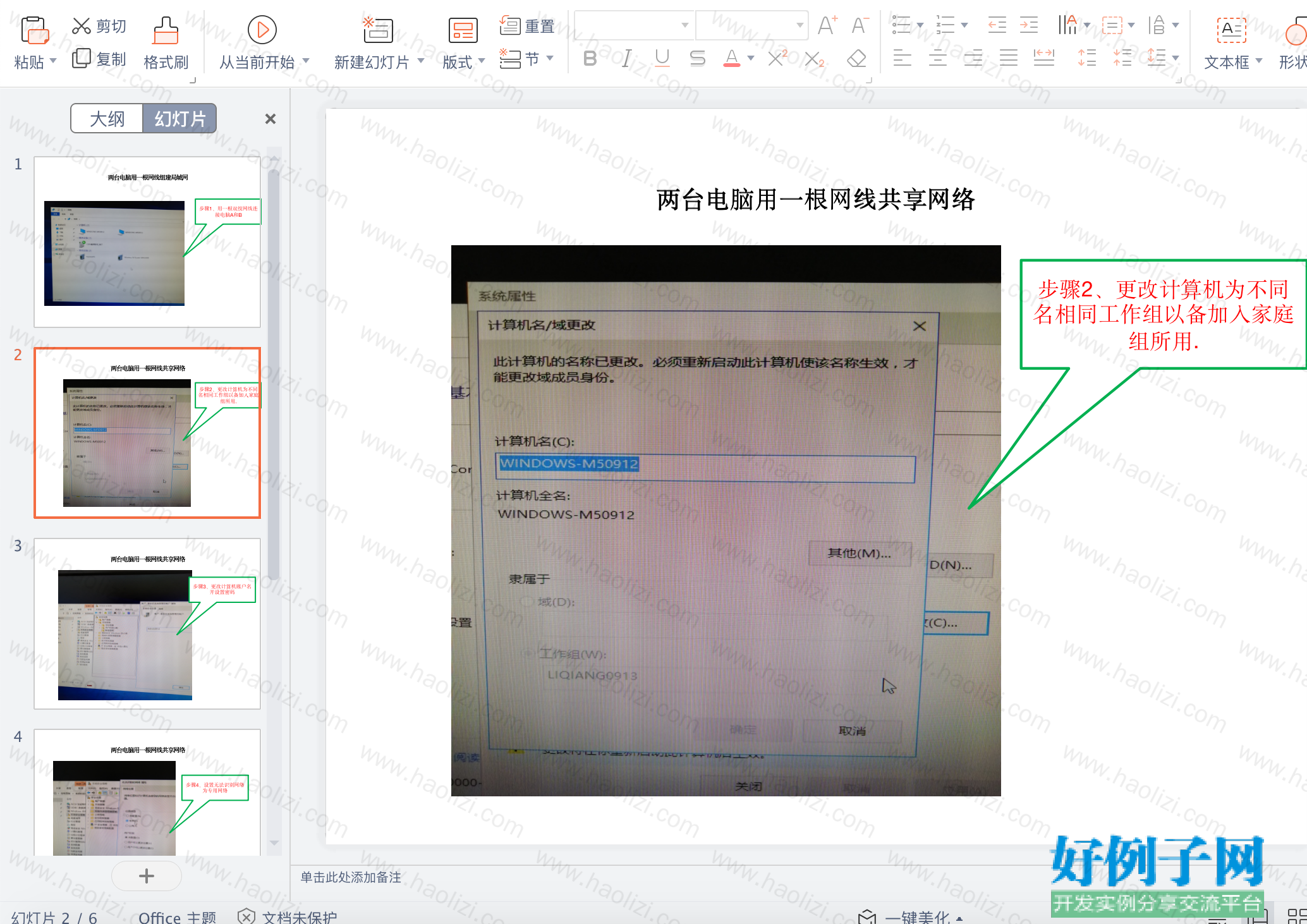Click the distributed alignment icon
The image size is (1307, 924).
1044,58
